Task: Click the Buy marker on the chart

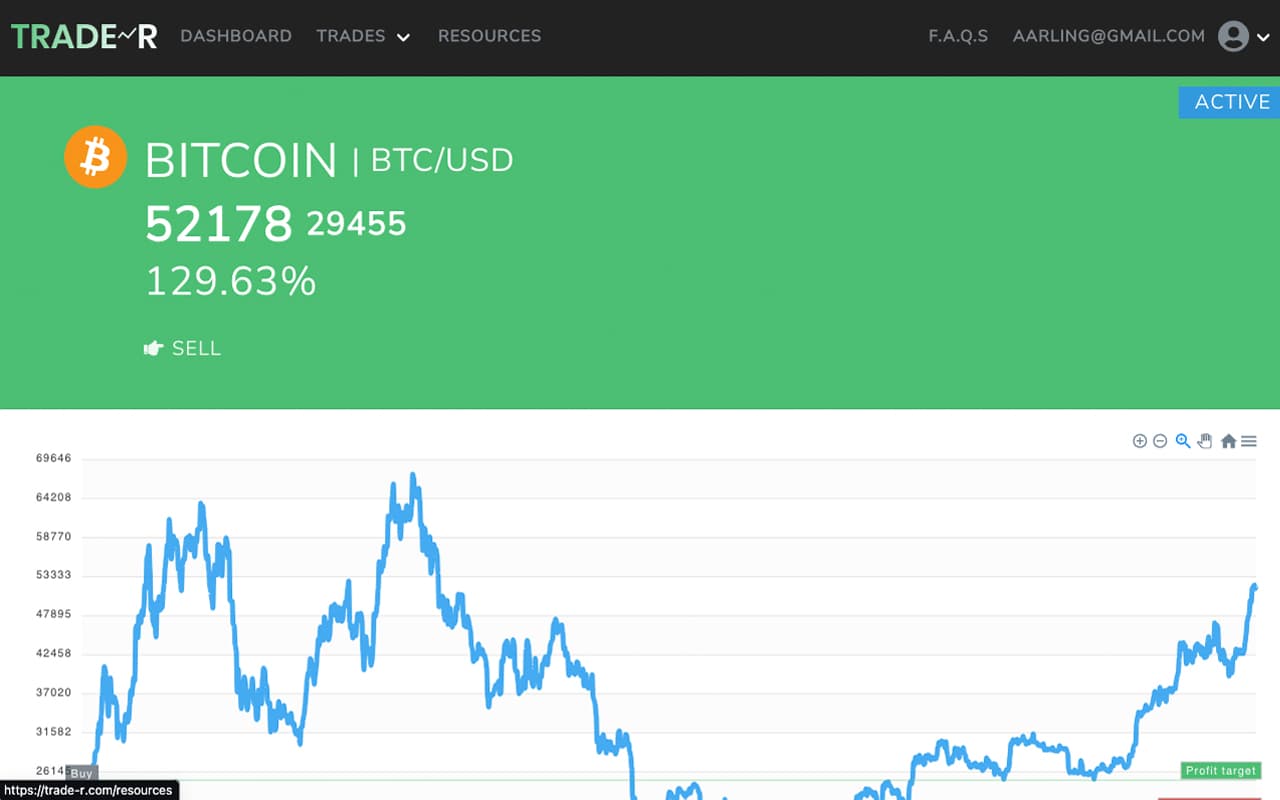Action: point(82,773)
